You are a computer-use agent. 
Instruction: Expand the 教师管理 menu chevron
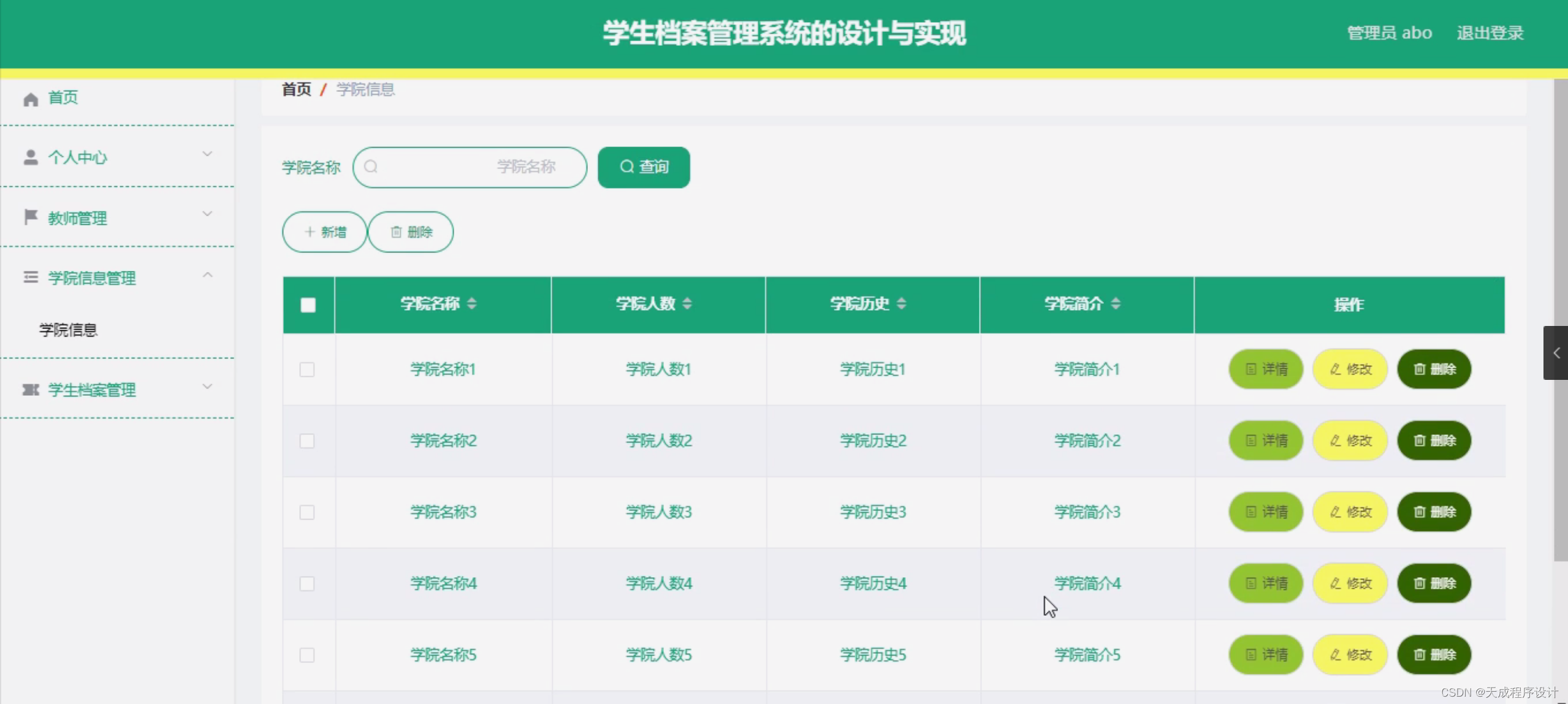[x=207, y=214]
